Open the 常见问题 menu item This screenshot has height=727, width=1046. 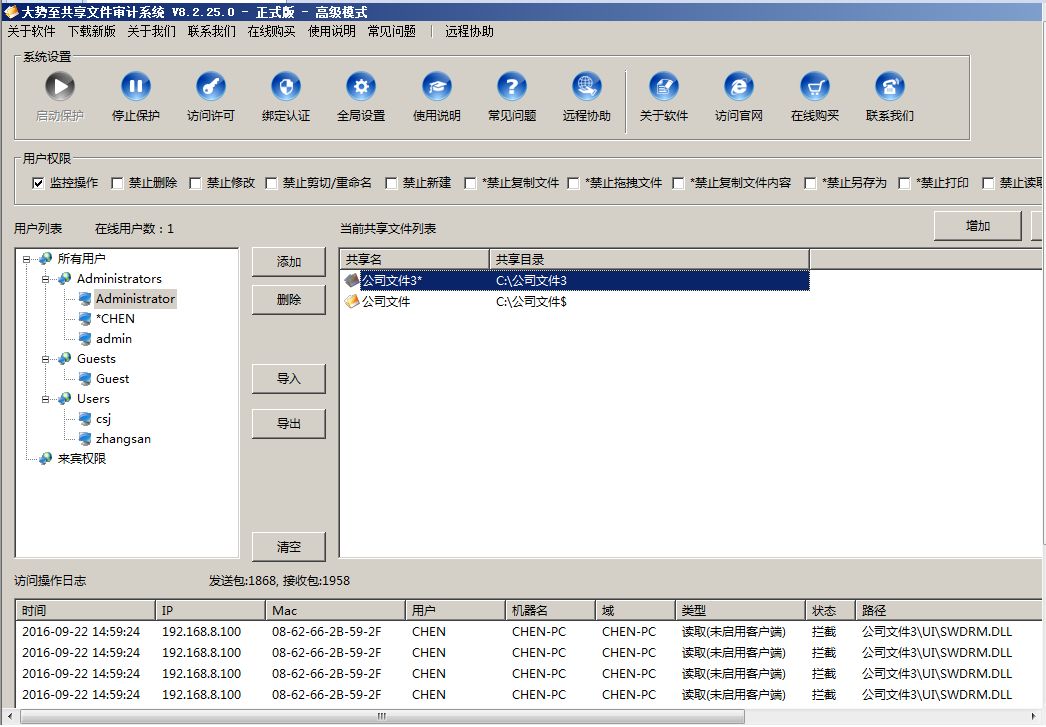[391, 31]
